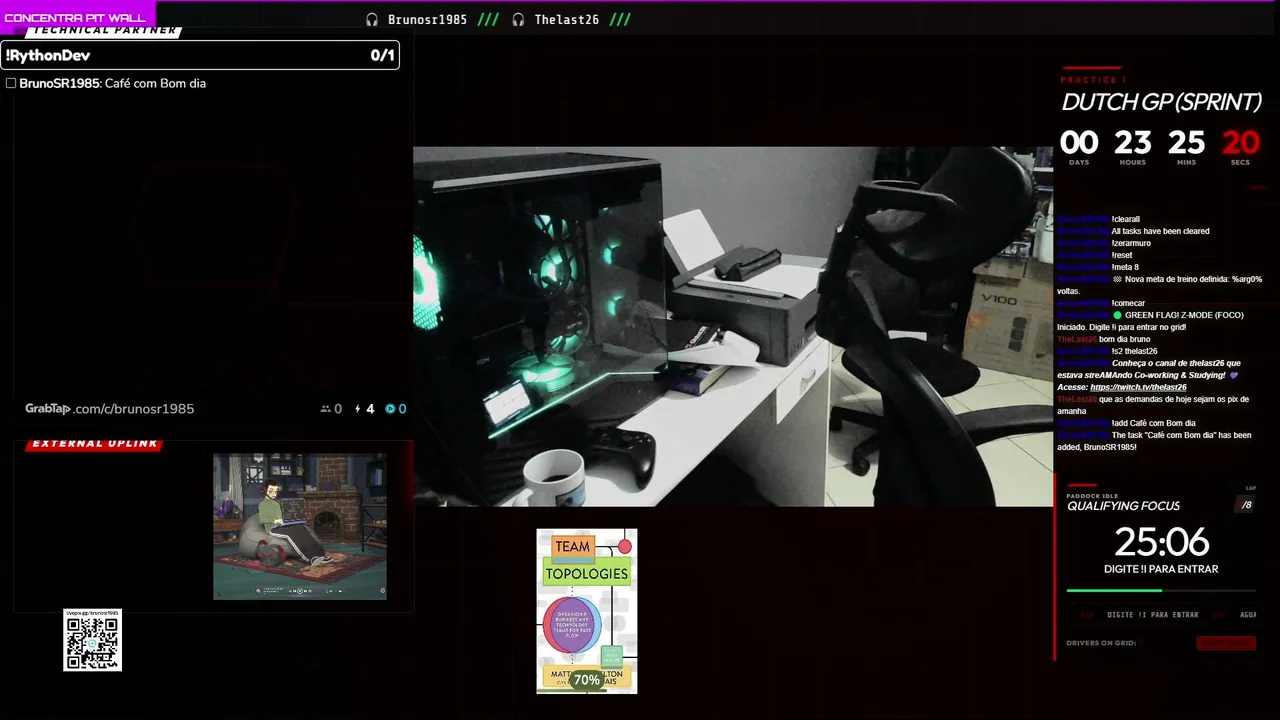
Task: Click the QR code image
Action: click(x=92, y=644)
